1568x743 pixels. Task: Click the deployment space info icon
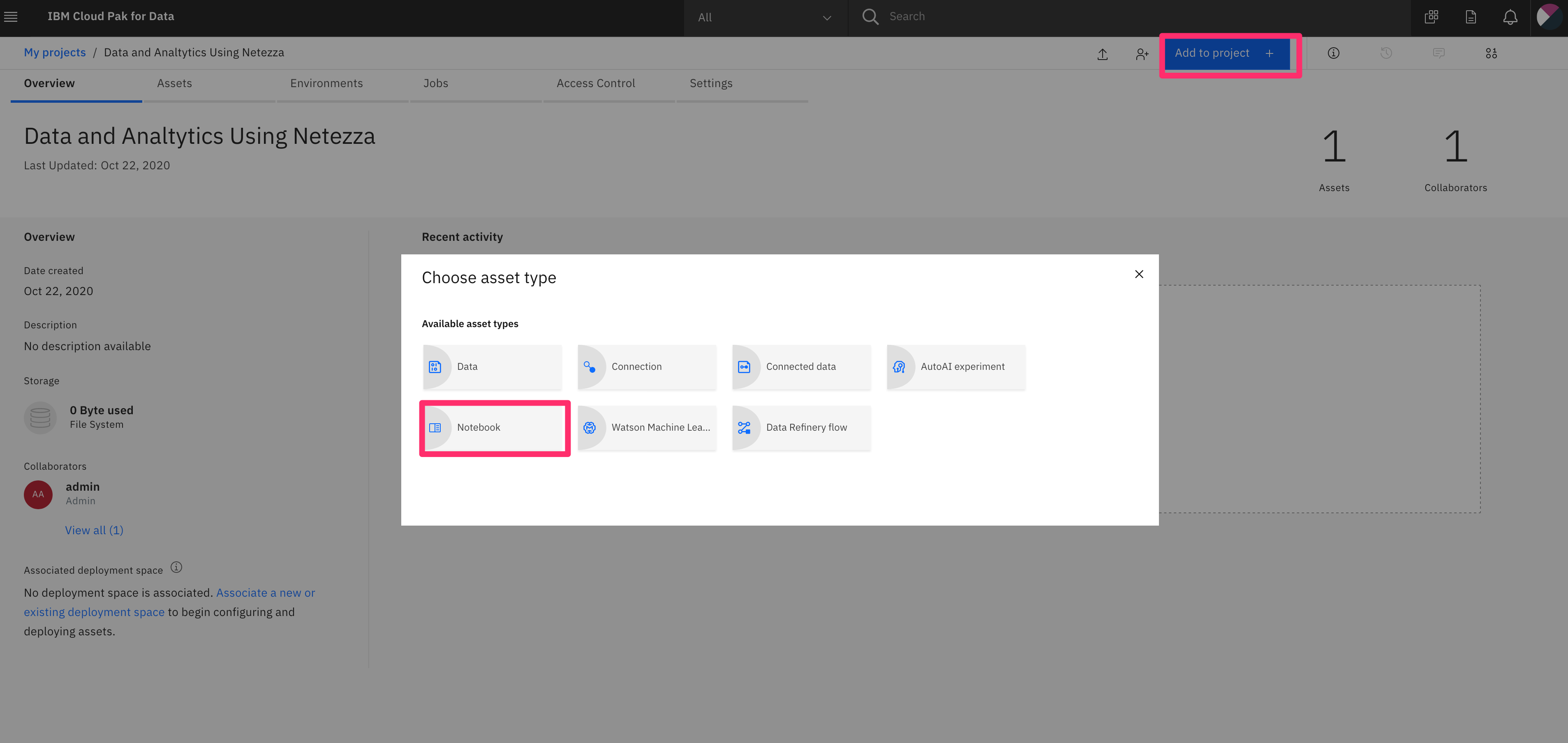pos(176,567)
